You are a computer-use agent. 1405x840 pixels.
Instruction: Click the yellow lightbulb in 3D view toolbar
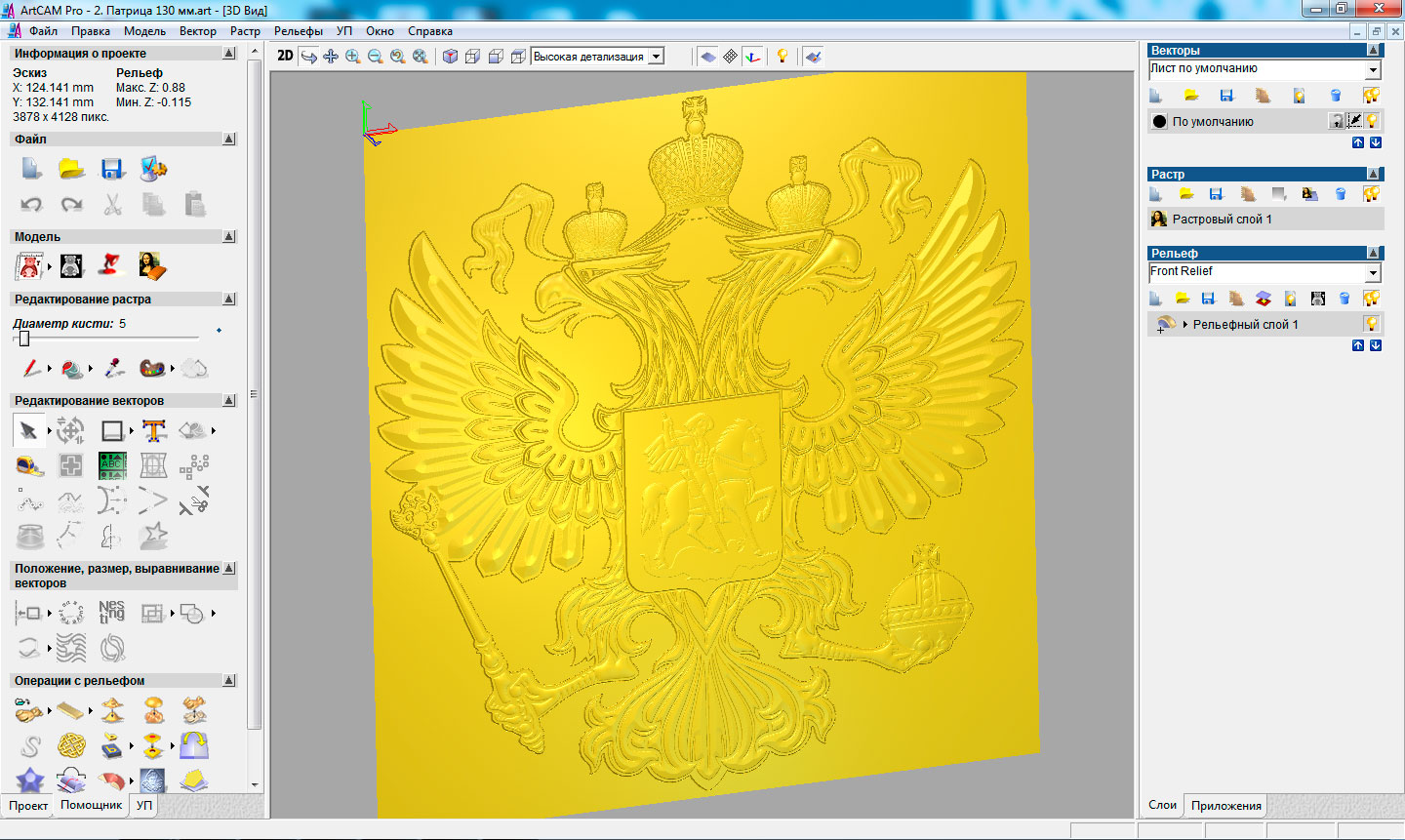point(782,57)
